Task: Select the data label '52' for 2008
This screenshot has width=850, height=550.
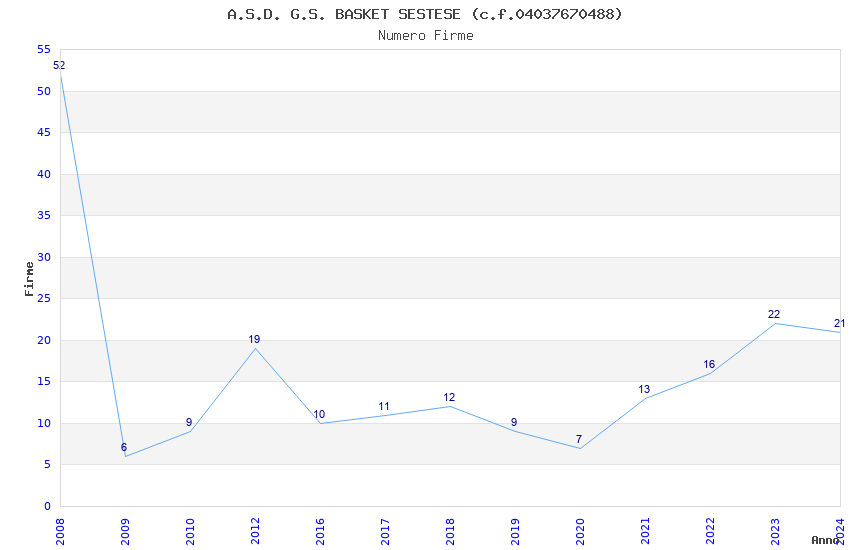Action: 59,66
